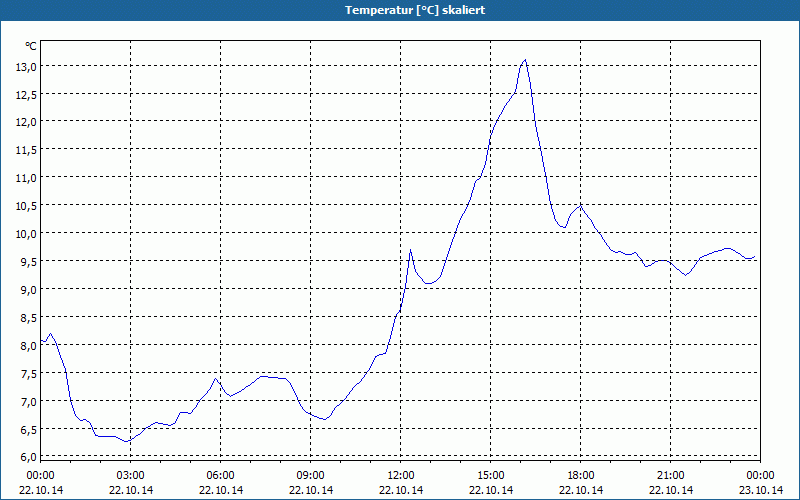
Task: Pick the '11,0' y-axis label
Action: 27,178
